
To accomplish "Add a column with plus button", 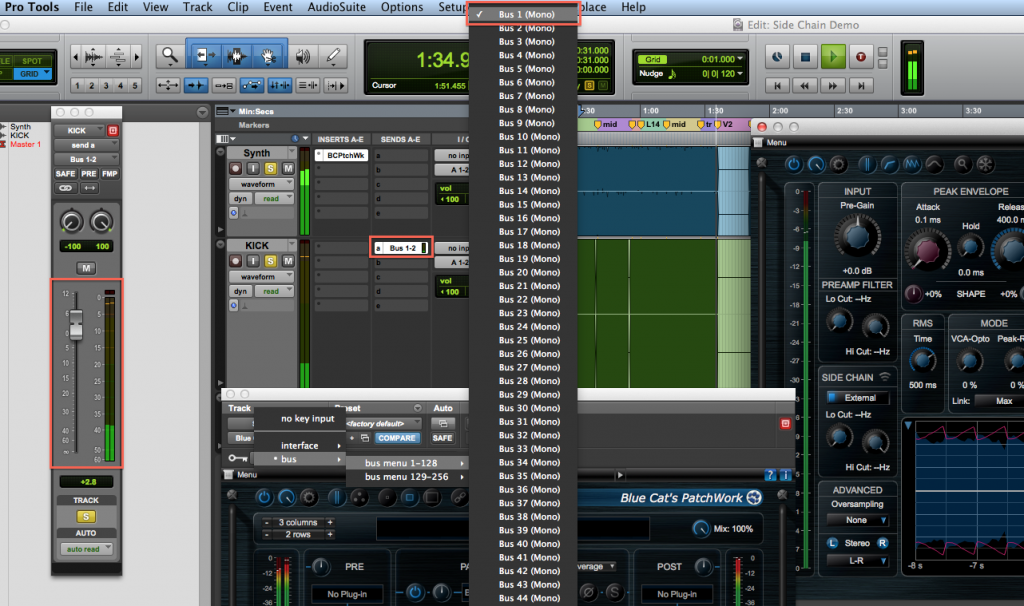I will point(330,522).
